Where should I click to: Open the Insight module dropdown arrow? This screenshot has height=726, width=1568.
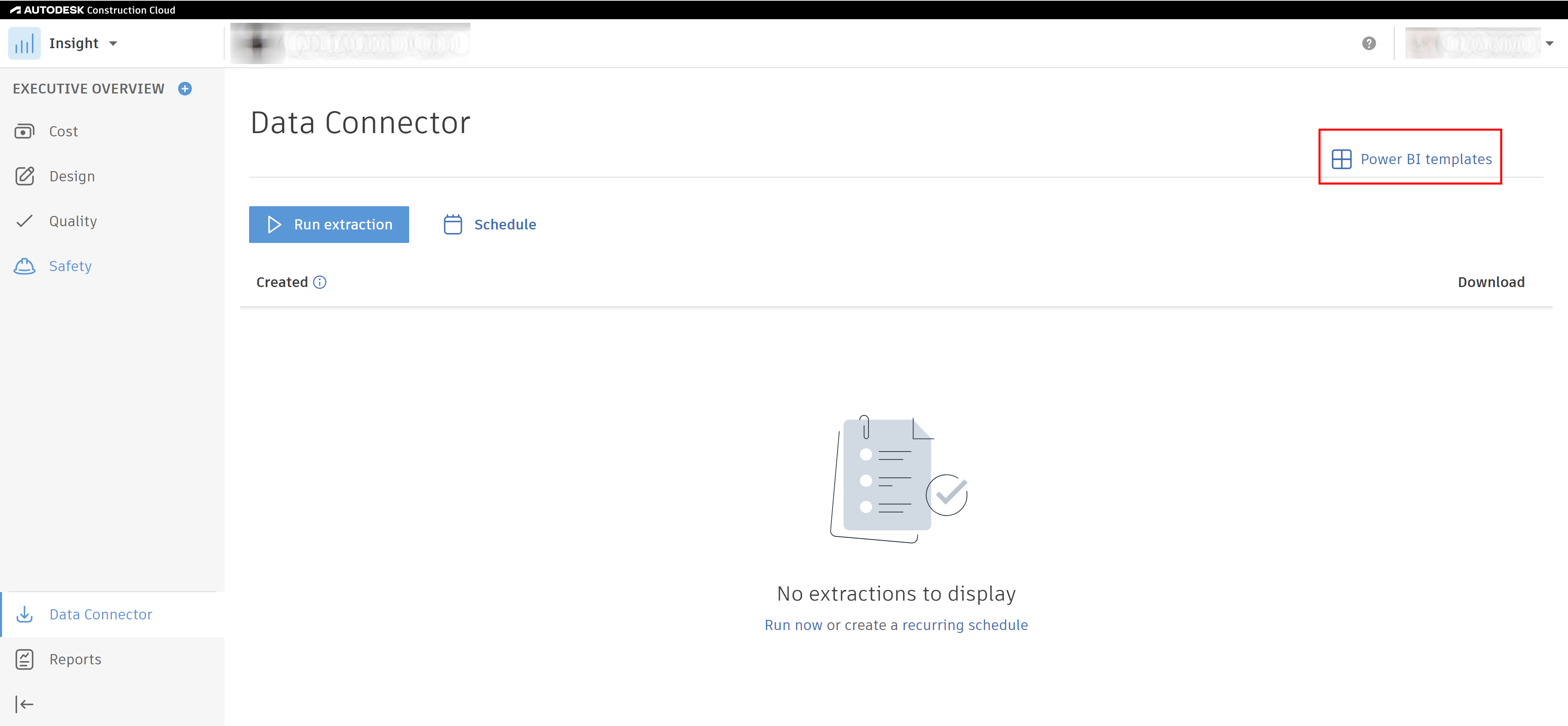coord(113,43)
